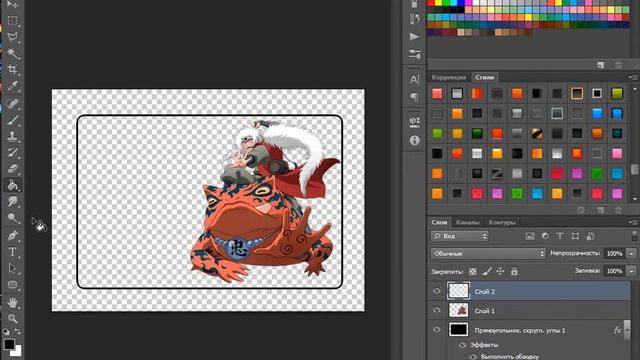Screen dimensions: 640x360
Task: Open the Слои panel flyout menu
Action: click(x=633, y=222)
